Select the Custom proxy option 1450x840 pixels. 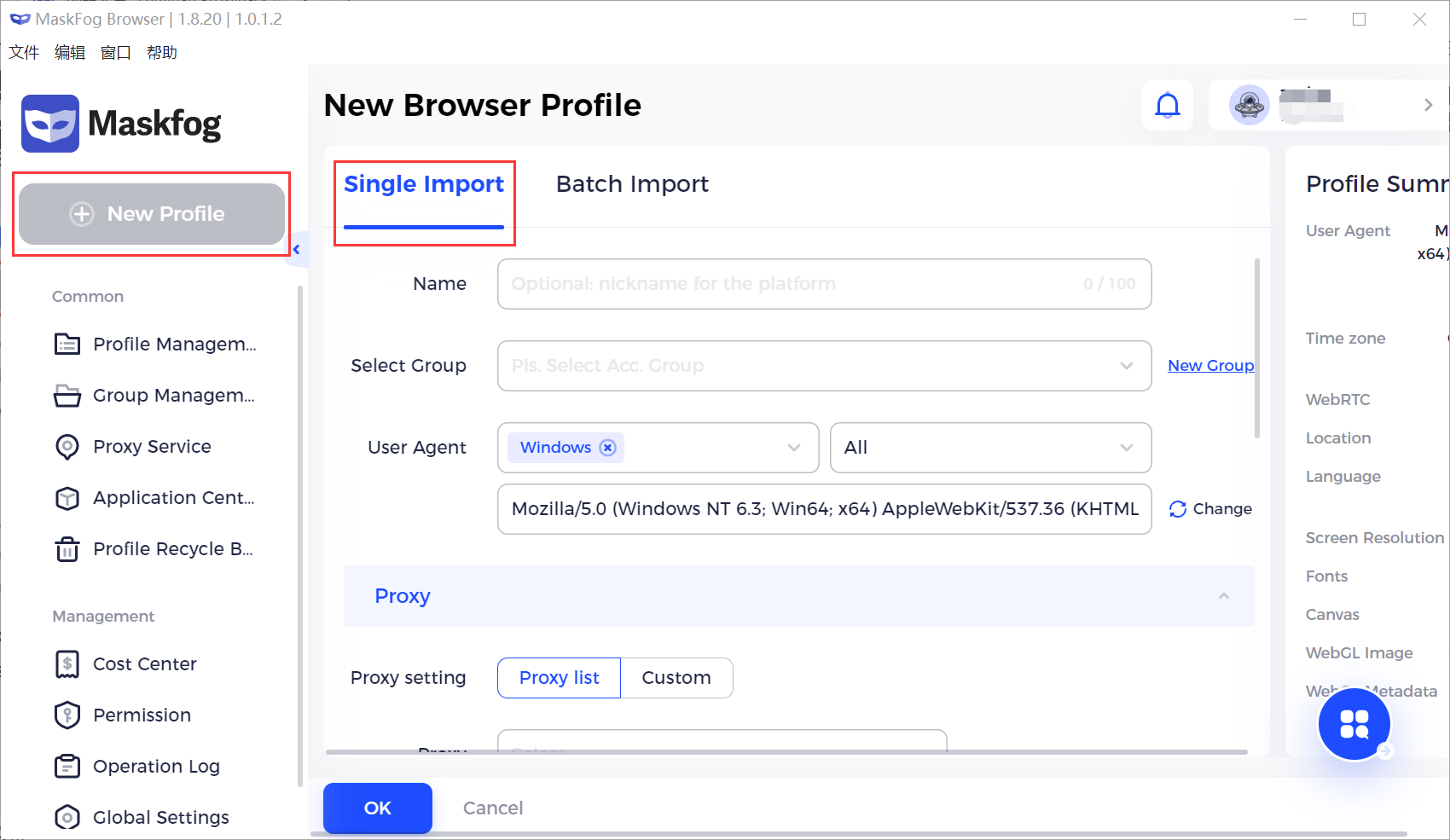[x=676, y=678]
